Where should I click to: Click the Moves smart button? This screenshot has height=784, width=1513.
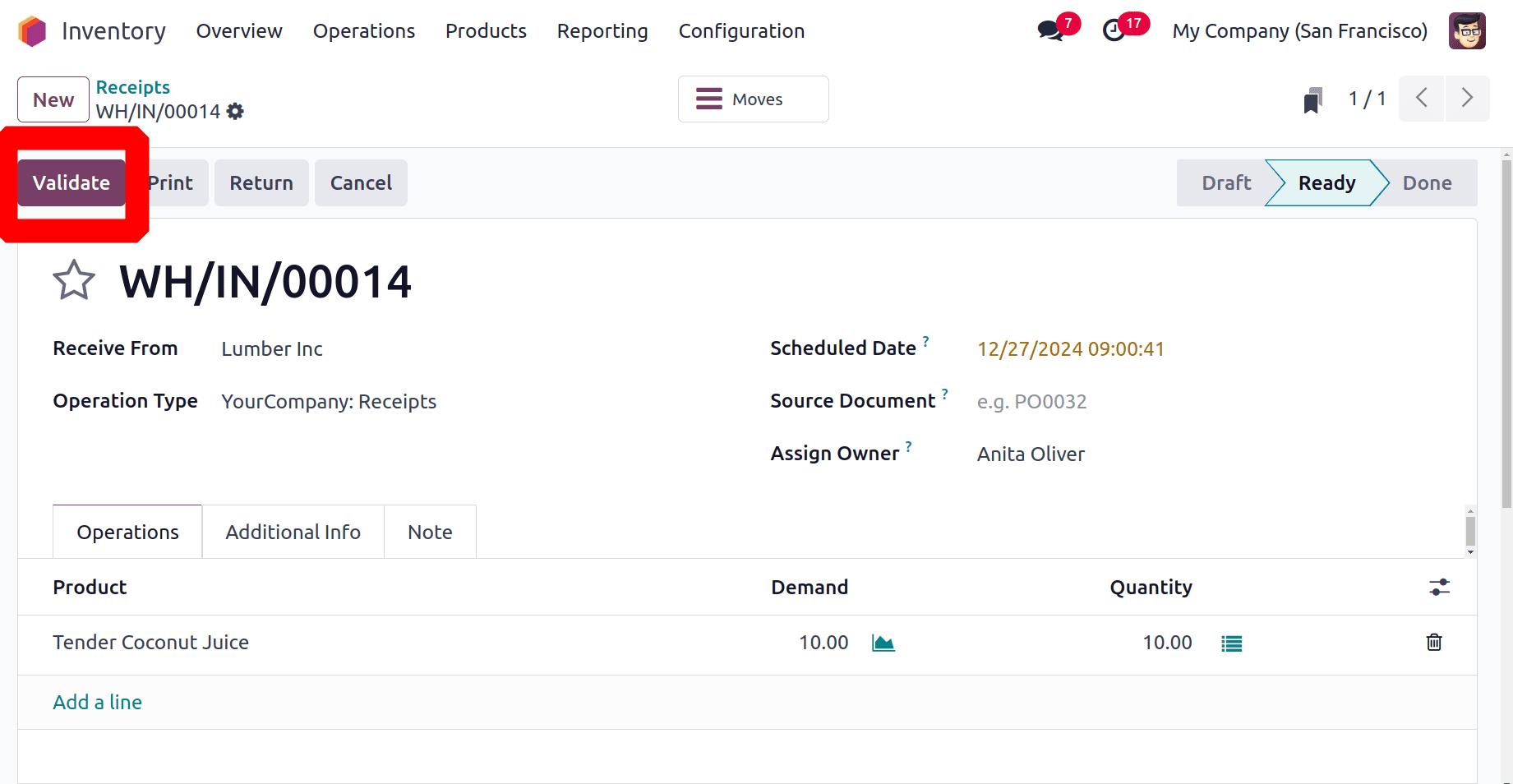pos(753,99)
